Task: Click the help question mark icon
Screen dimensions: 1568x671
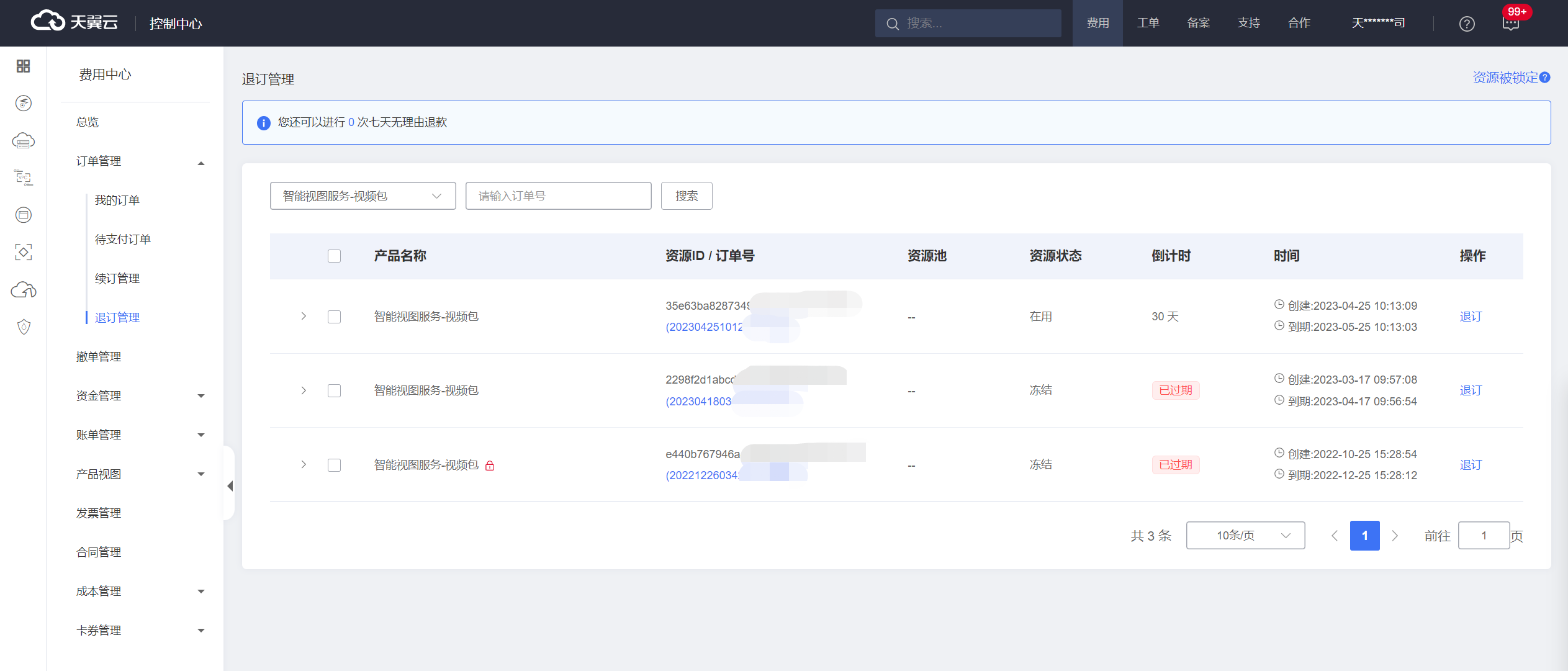Action: [x=1466, y=24]
